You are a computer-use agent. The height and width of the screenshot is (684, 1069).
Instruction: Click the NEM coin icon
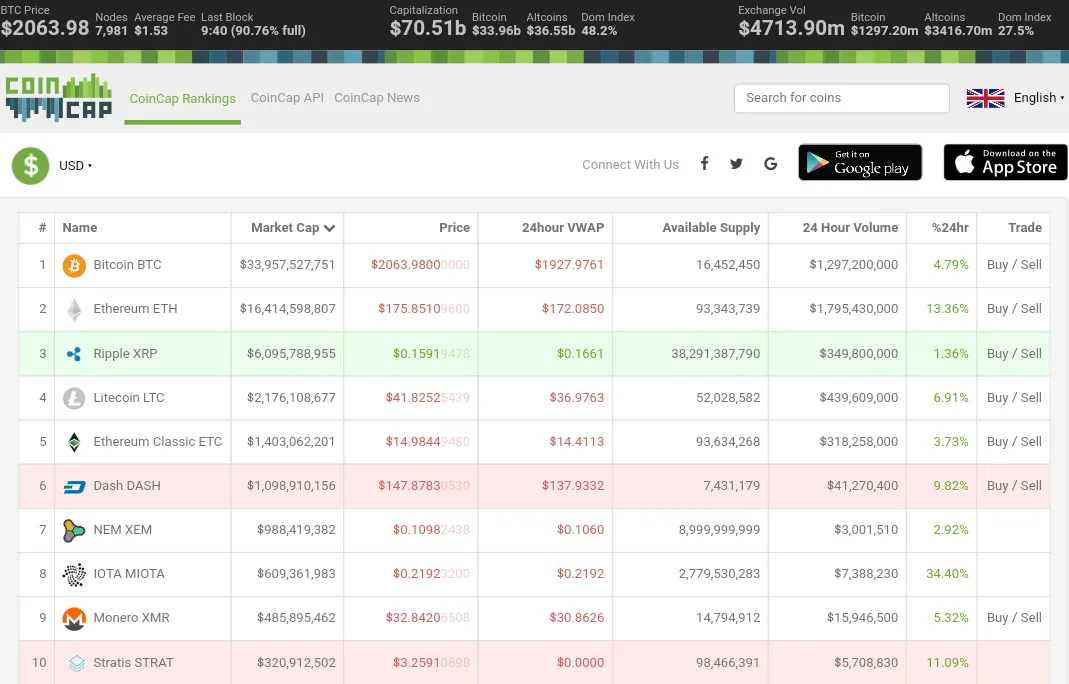[x=74, y=531]
